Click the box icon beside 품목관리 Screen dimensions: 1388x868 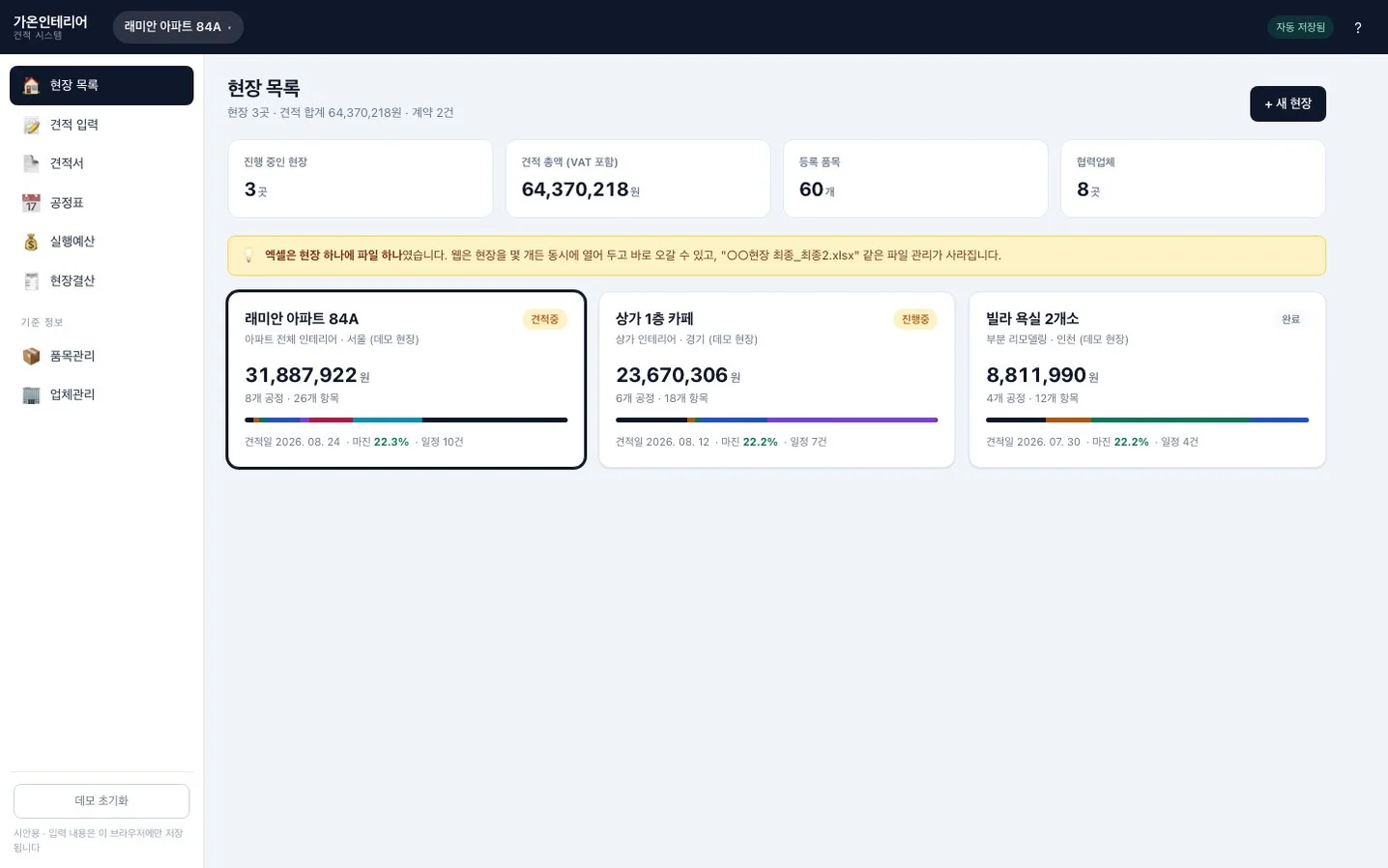[31, 357]
